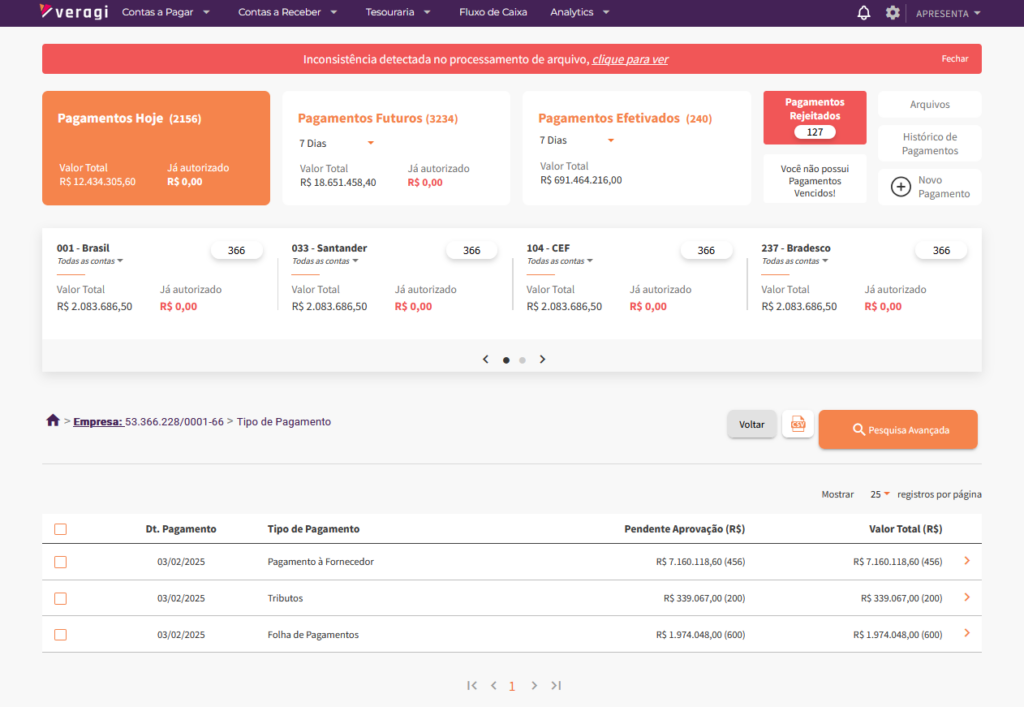Viewport: 1024px width, 707px height.
Task: Open Pagamento à Fornecedor row arrow
Action: pyautogui.click(x=966, y=561)
